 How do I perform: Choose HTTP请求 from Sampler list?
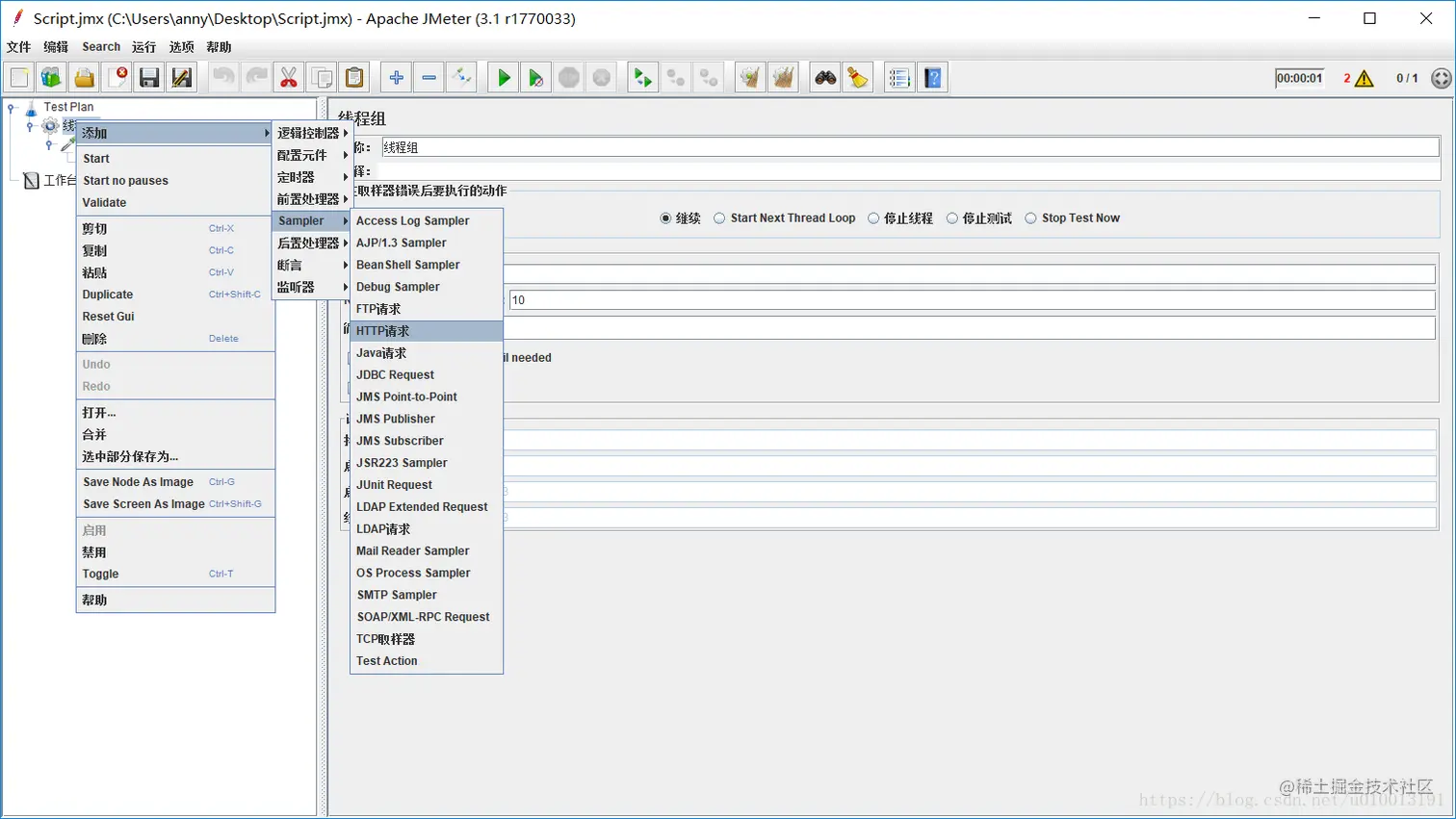427,331
